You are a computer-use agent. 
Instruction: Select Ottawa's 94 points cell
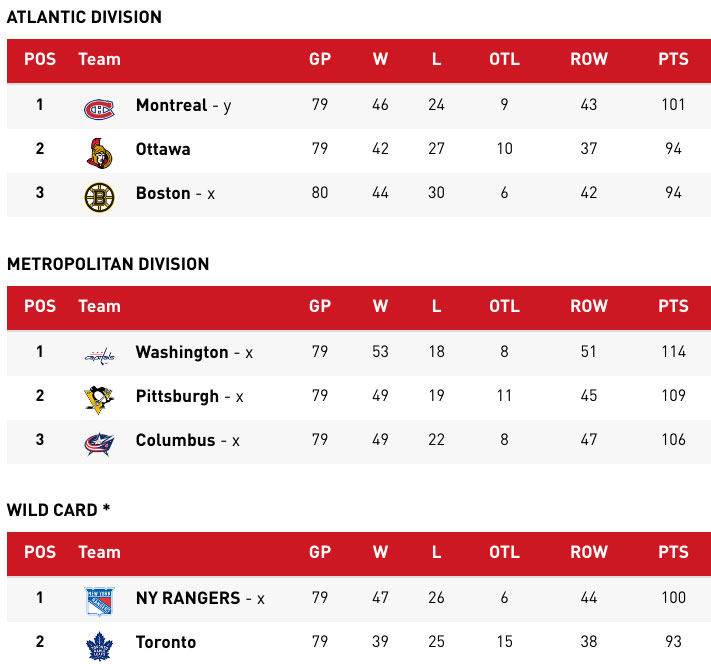click(673, 149)
